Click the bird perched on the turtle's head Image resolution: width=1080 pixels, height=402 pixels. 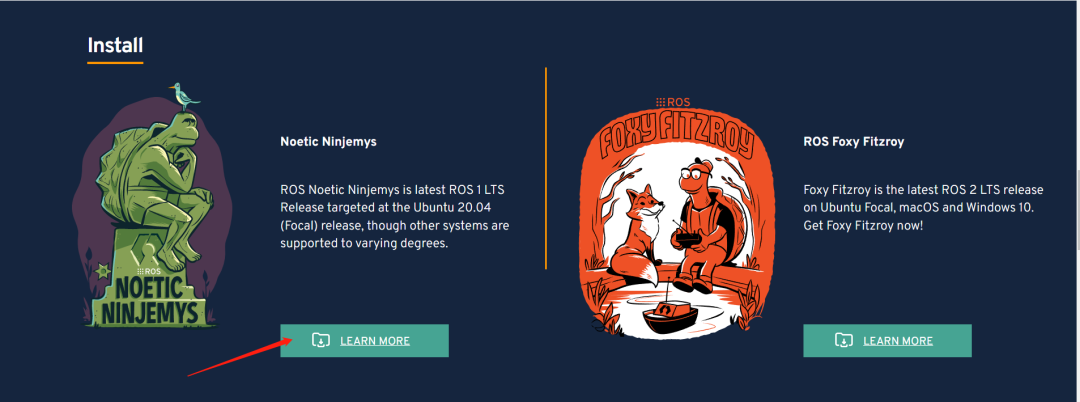point(184,95)
